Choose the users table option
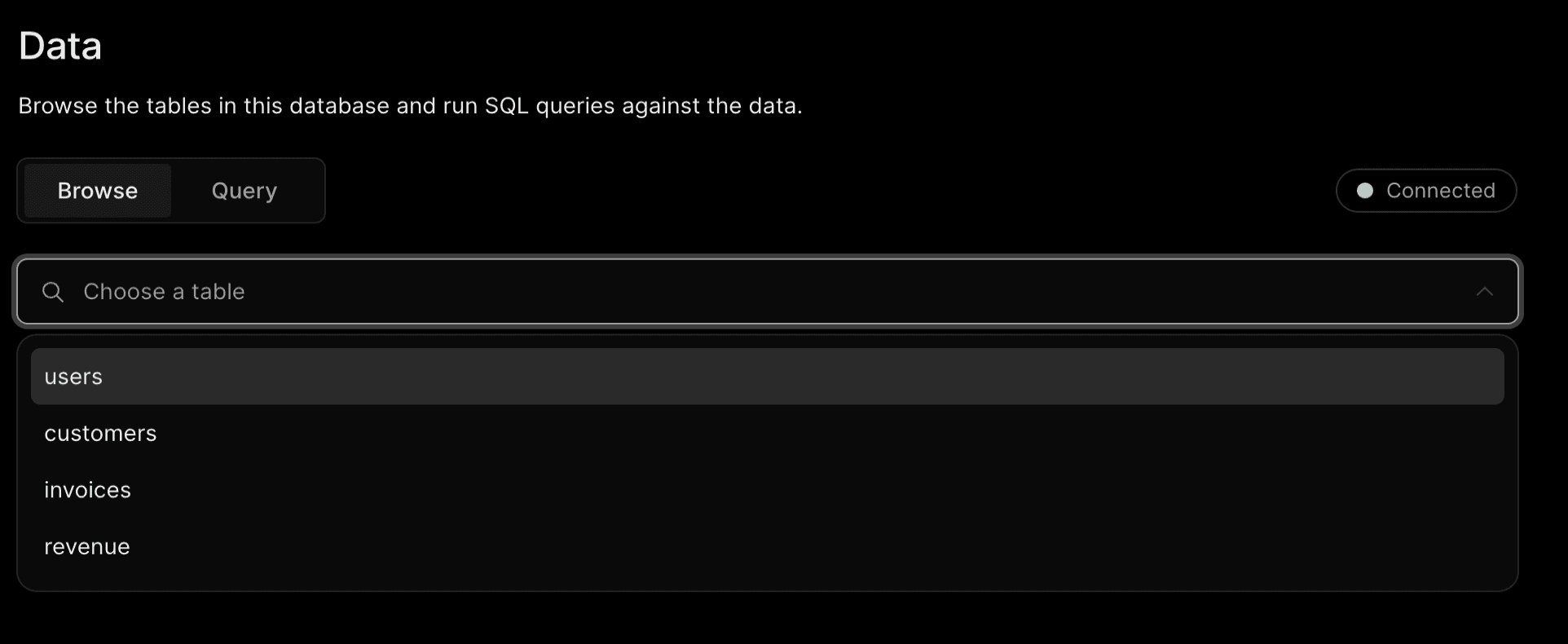 click(x=768, y=377)
